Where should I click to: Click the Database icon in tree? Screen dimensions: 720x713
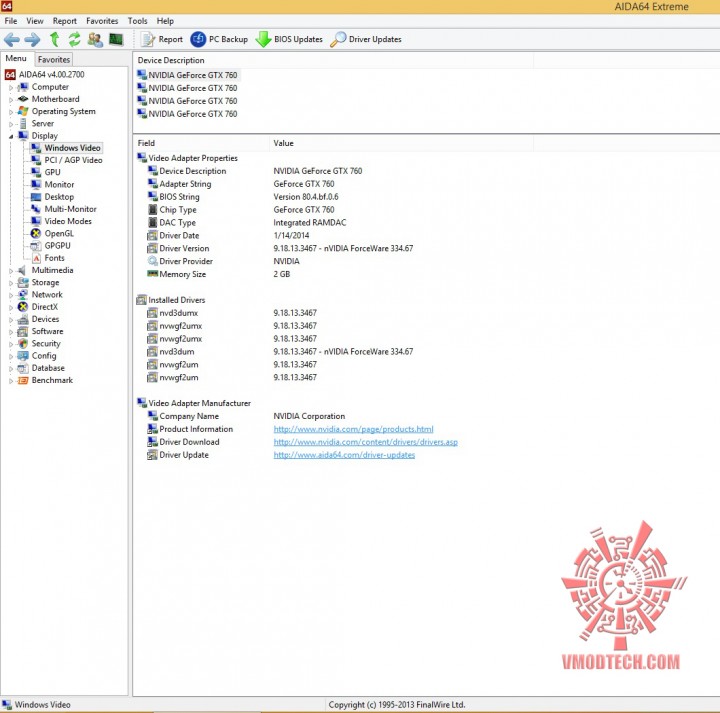click(22, 368)
